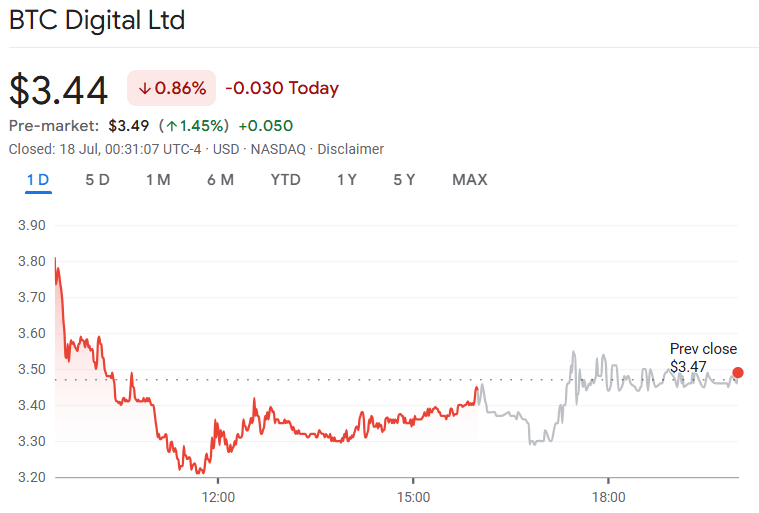The height and width of the screenshot is (513, 759).
Task: Click the pre-market 1.45% gain
Action: pos(194,126)
